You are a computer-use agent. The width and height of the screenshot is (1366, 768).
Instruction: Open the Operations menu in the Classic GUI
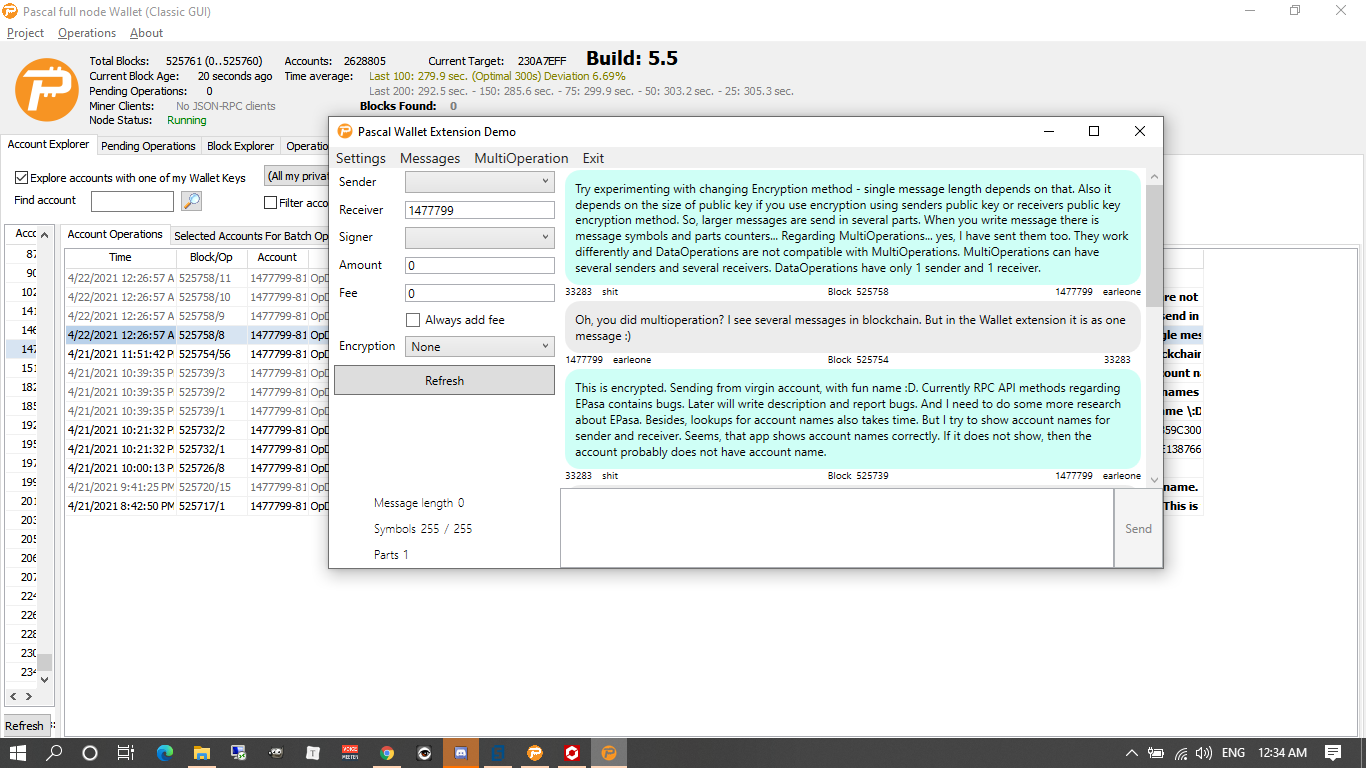click(x=87, y=33)
